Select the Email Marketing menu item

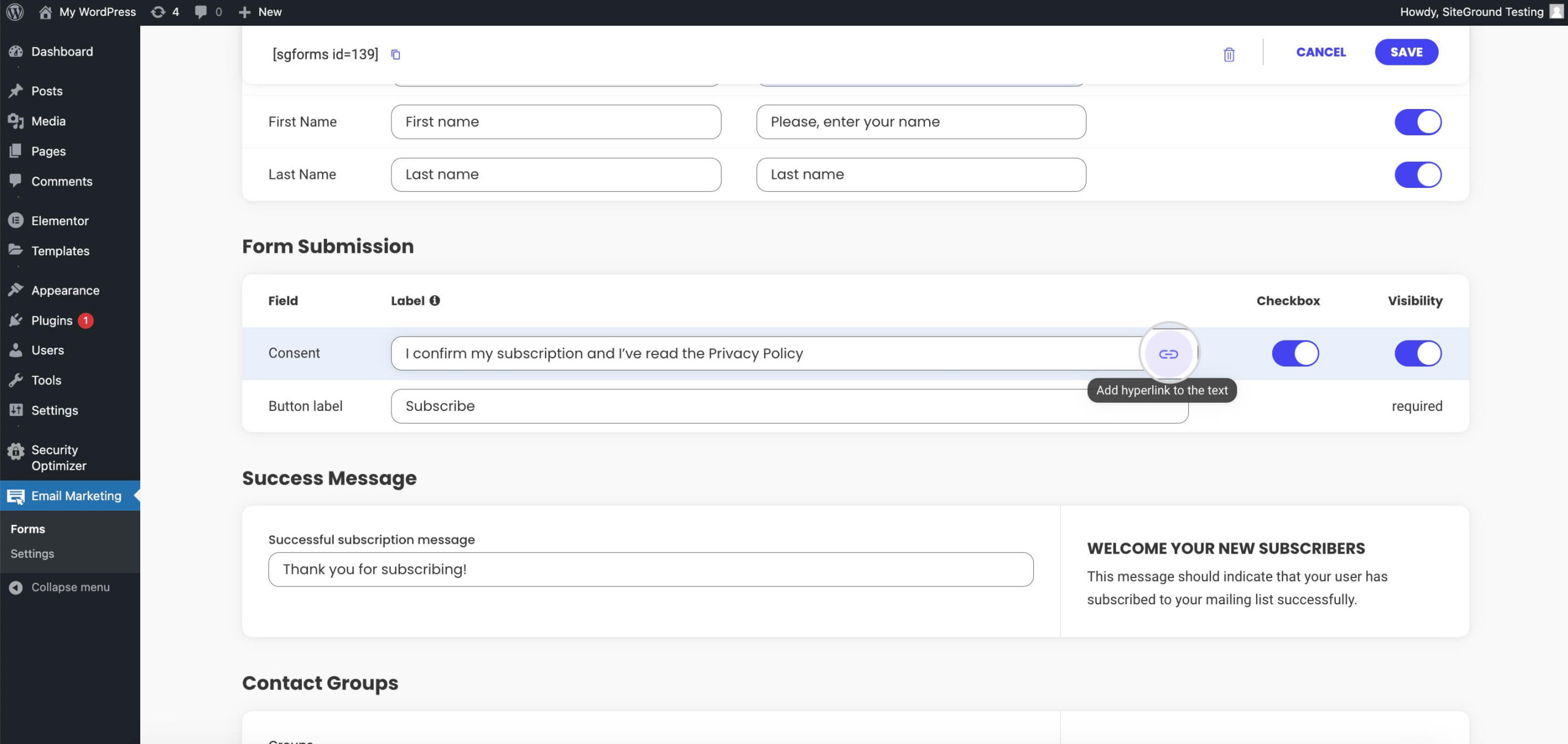coord(76,495)
